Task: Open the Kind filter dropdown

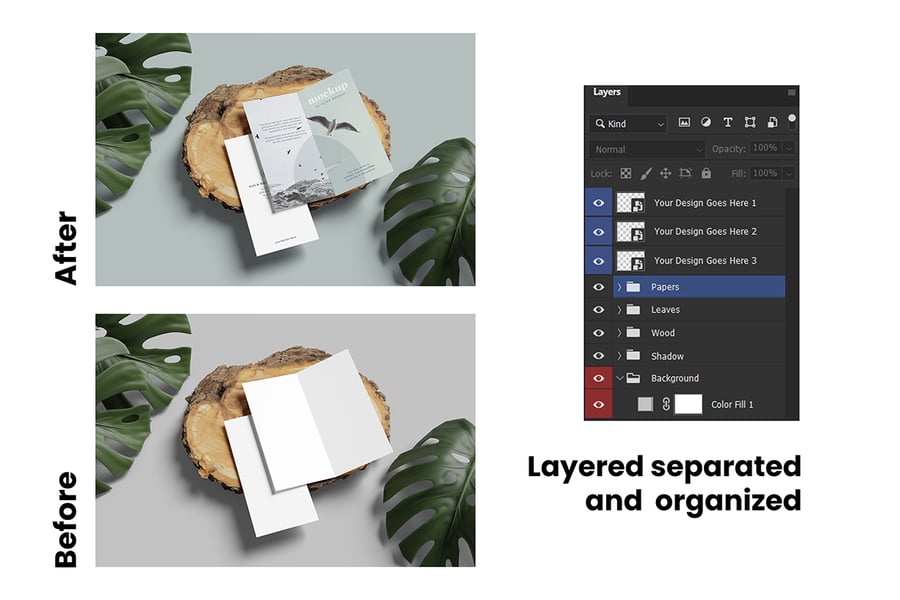Action: click(x=628, y=124)
